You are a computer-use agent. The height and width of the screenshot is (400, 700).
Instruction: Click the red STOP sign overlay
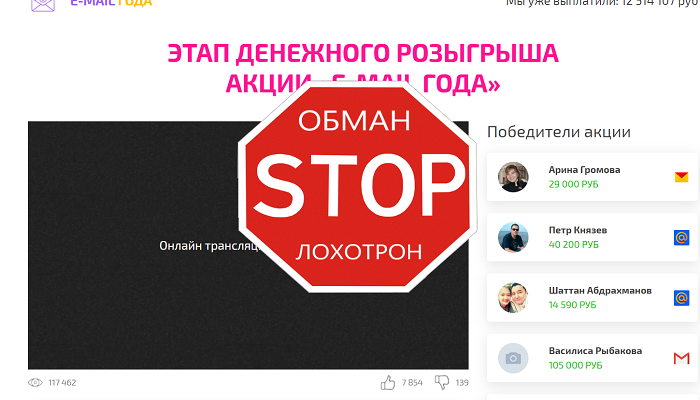click(358, 188)
